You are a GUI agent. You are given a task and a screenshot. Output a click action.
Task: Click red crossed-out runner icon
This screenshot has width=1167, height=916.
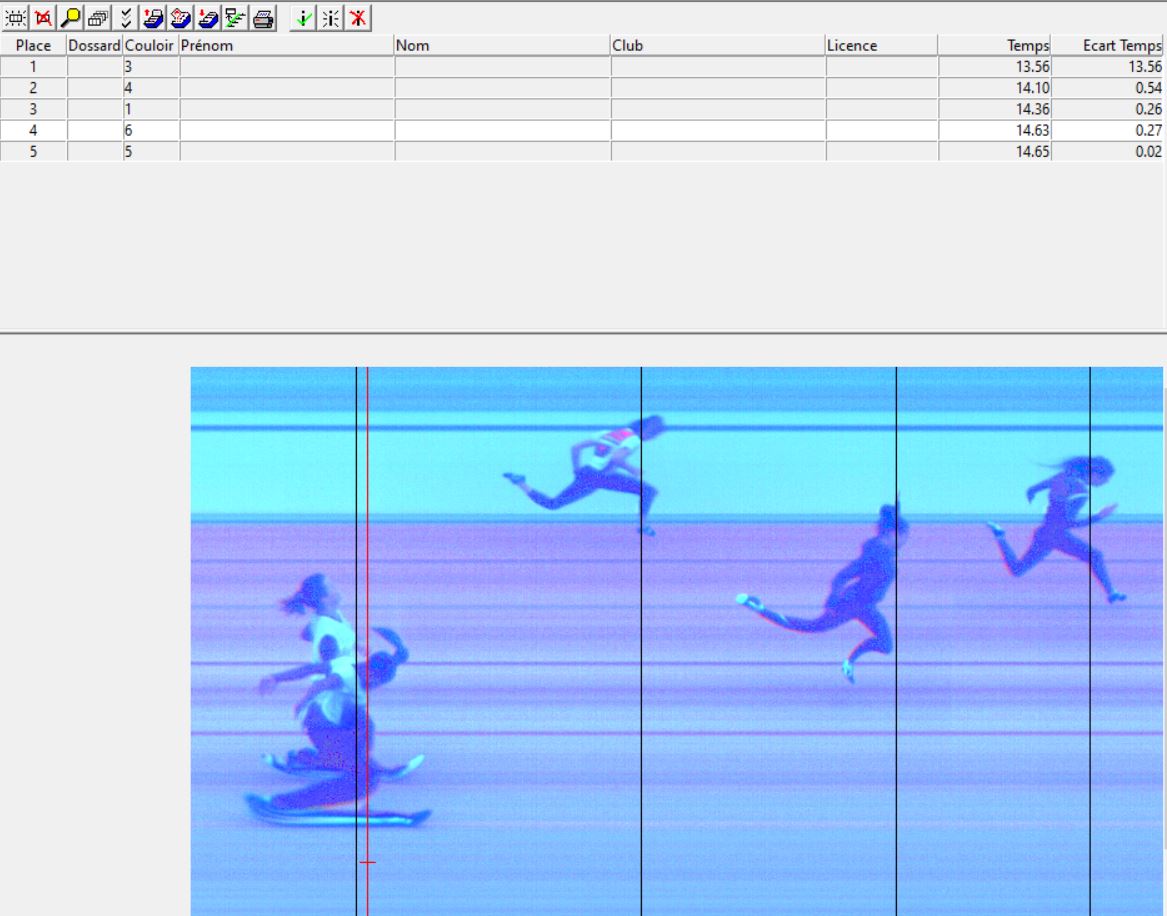[x=358, y=18]
